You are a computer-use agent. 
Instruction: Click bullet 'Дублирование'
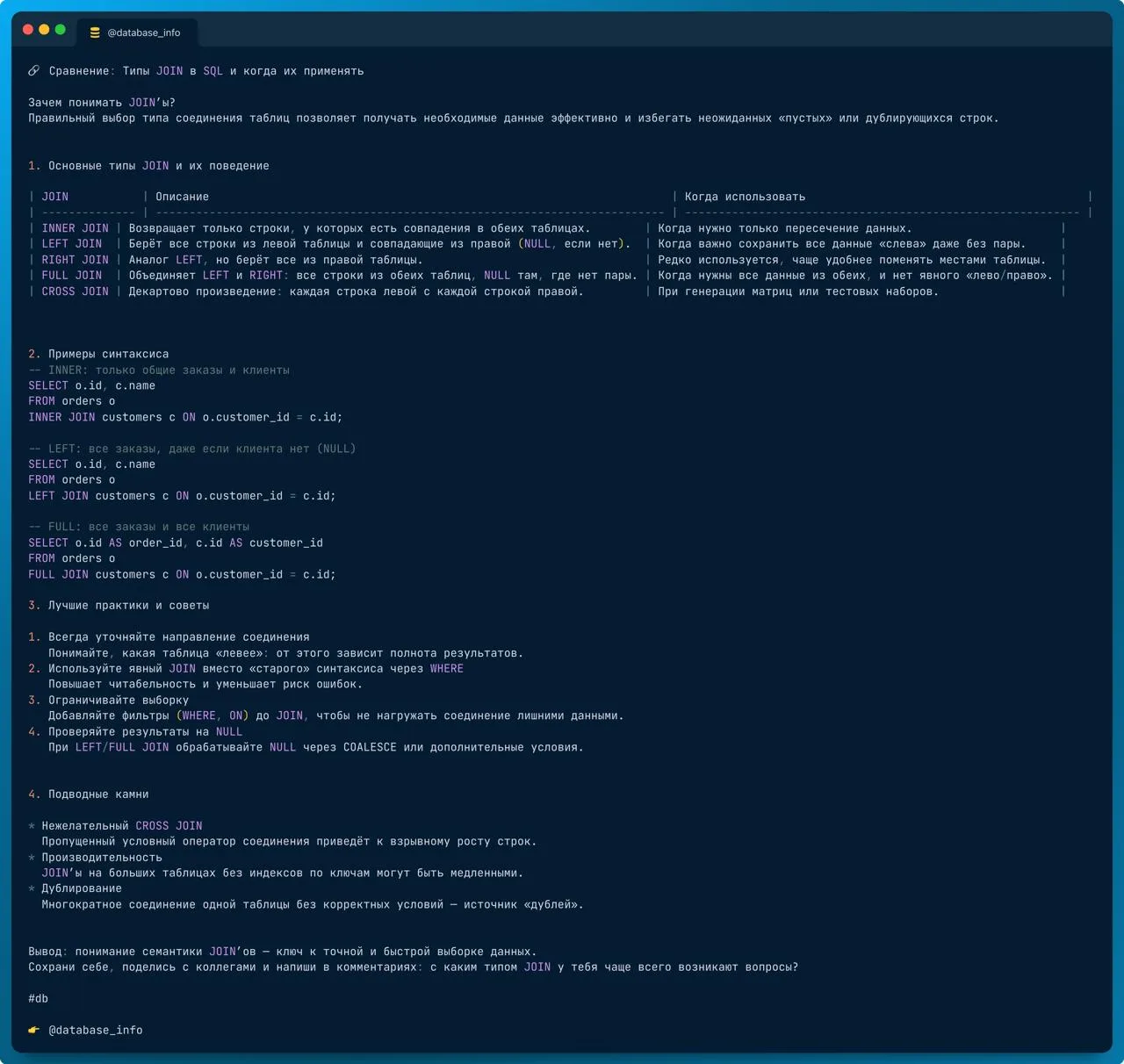pyautogui.click(x=82, y=888)
